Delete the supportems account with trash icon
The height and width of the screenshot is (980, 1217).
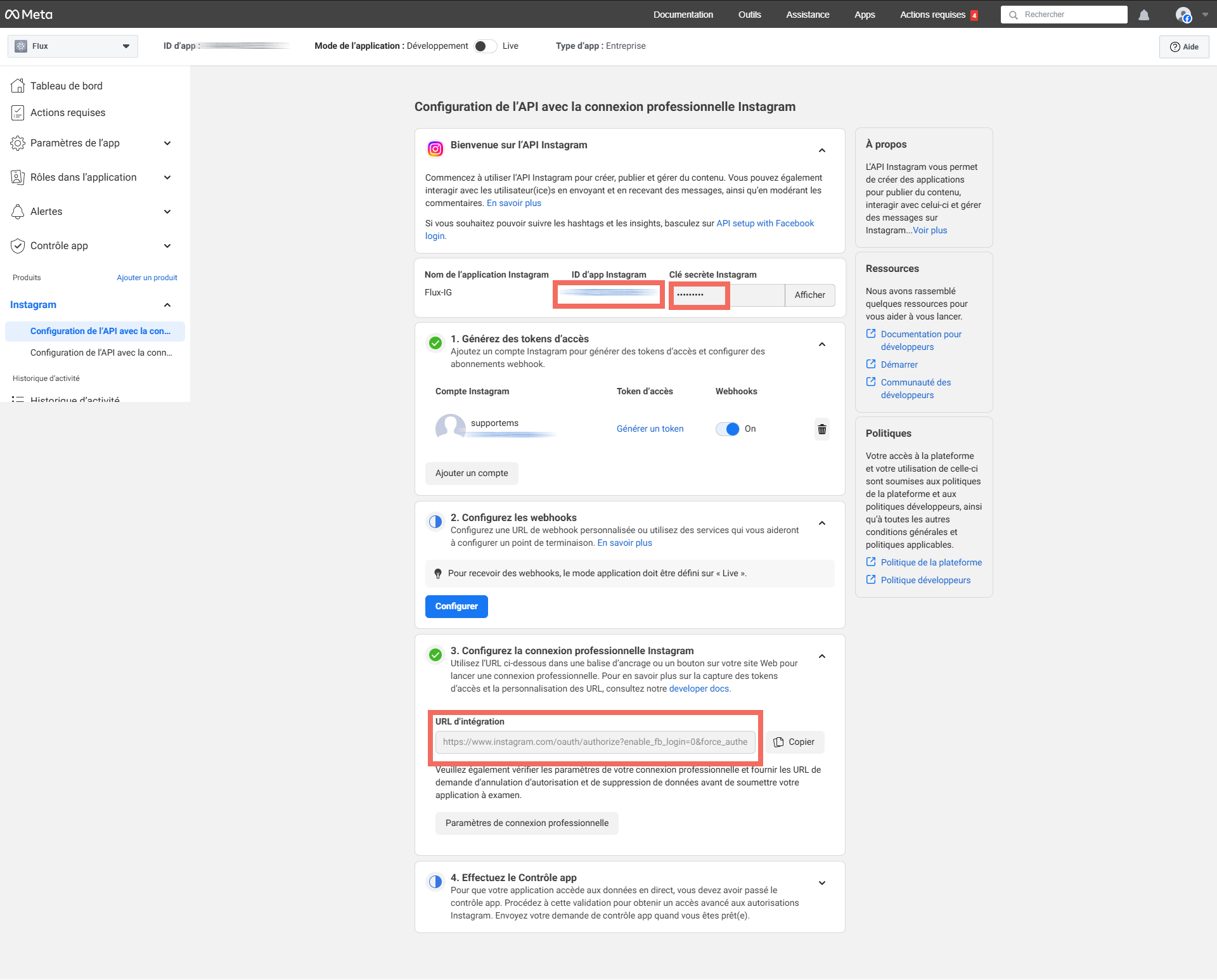(821, 429)
